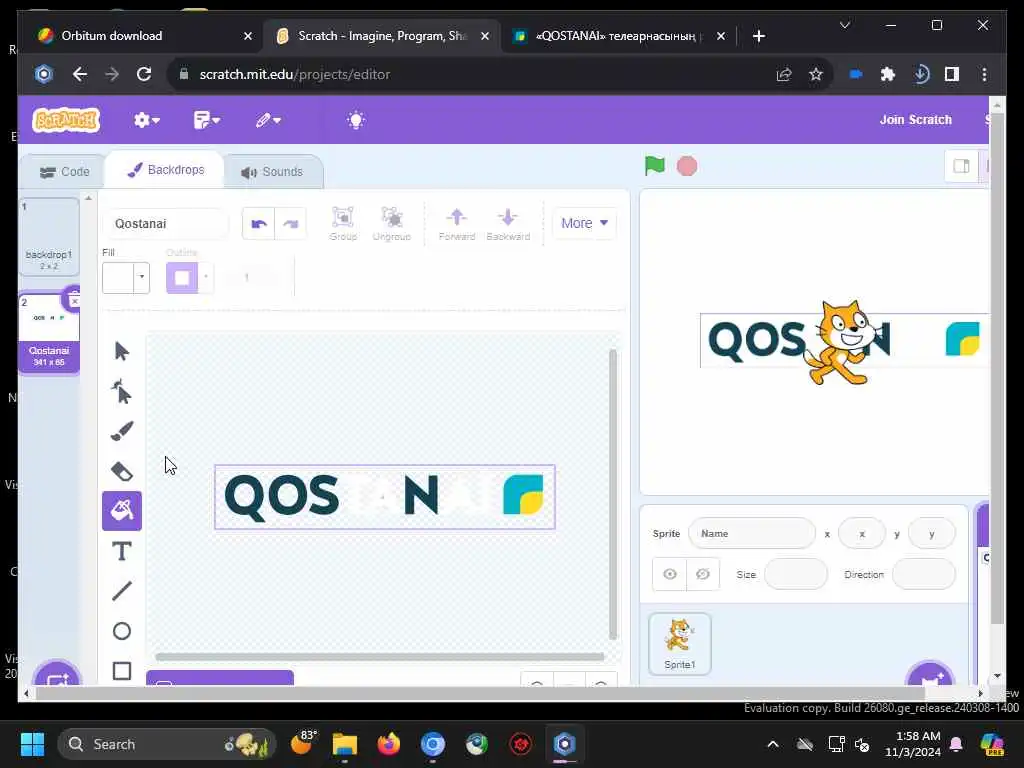Click the Convert to Bitmap purple button
1024x768 pixels.
(220, 678)
